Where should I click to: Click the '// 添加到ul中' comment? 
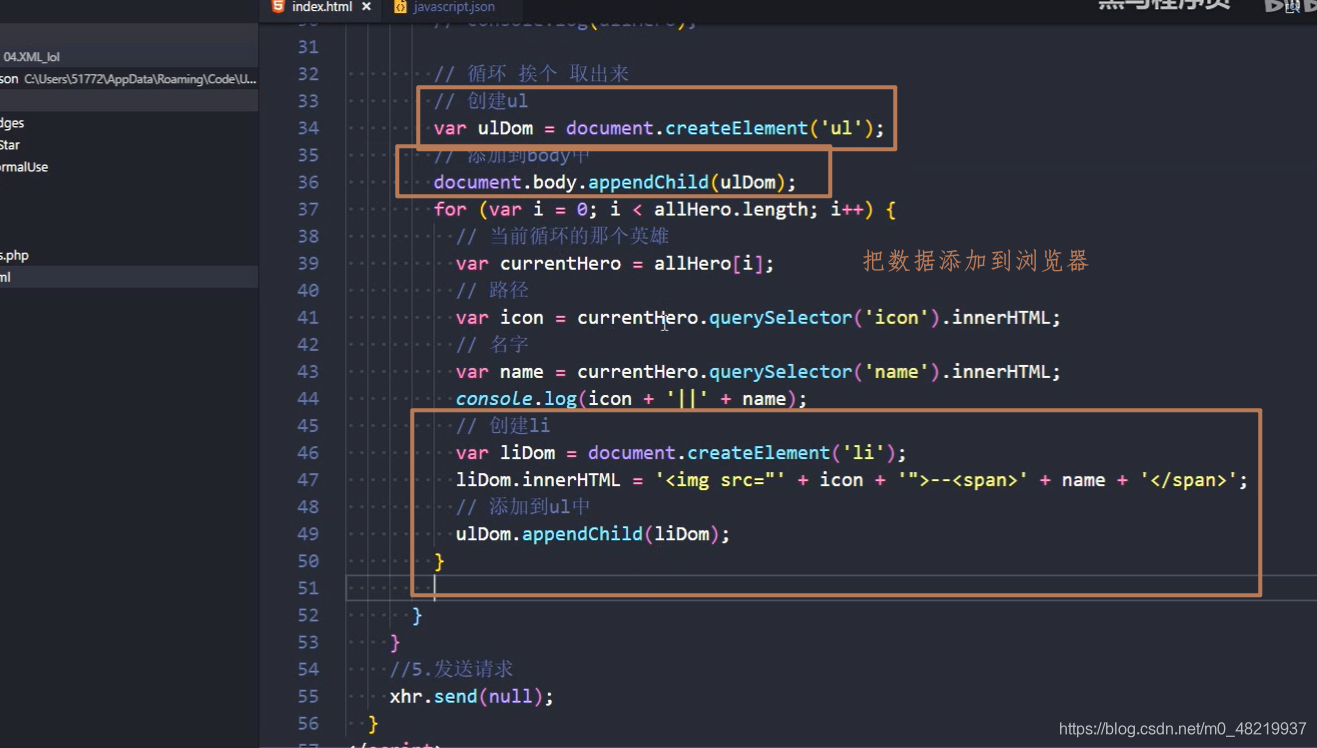(x=523, y=506)
